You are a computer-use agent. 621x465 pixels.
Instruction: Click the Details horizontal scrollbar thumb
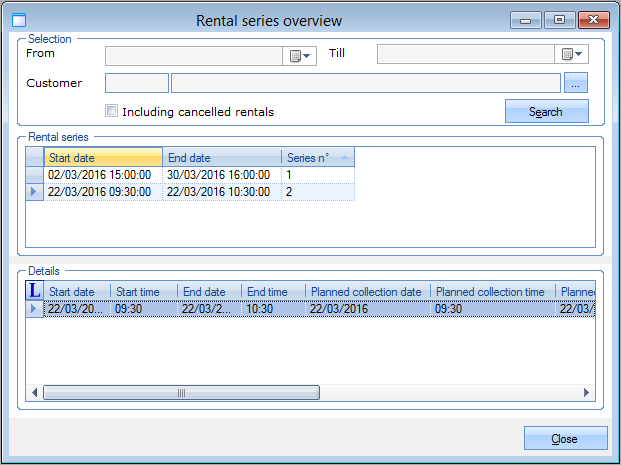click(x=180, y=393)
